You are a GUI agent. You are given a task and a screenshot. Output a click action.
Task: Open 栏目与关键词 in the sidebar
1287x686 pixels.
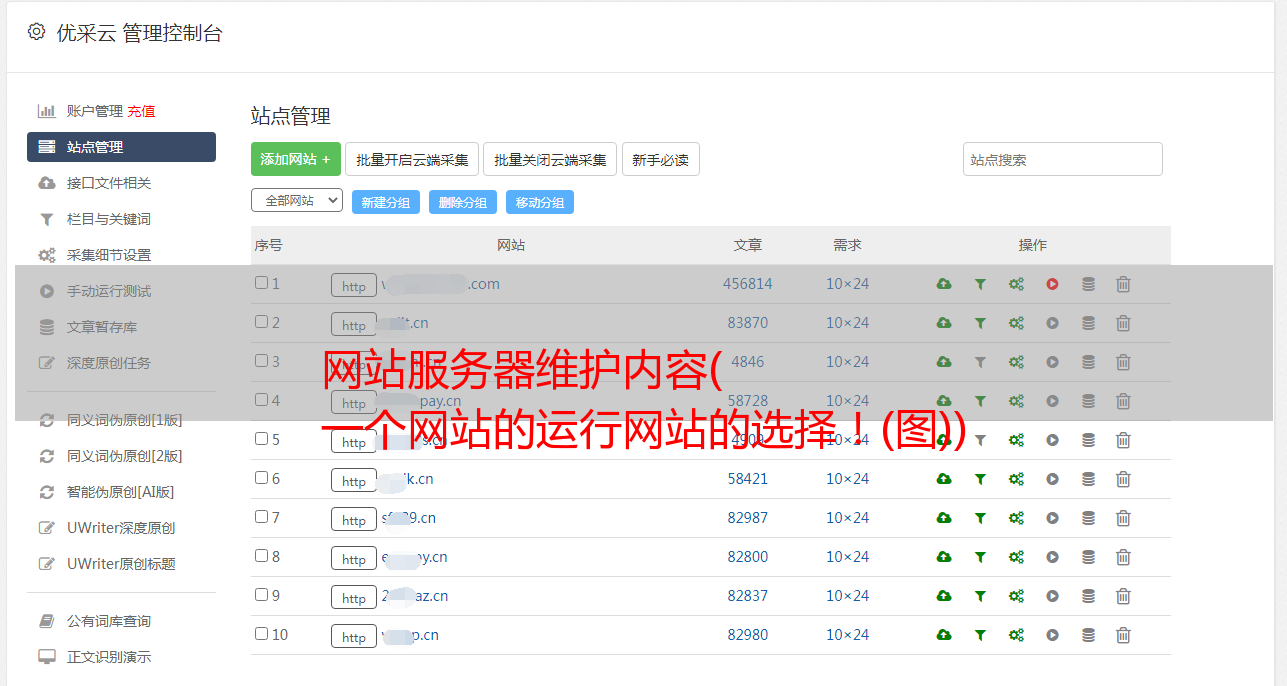pyautogui.click(x=109, y=219)
